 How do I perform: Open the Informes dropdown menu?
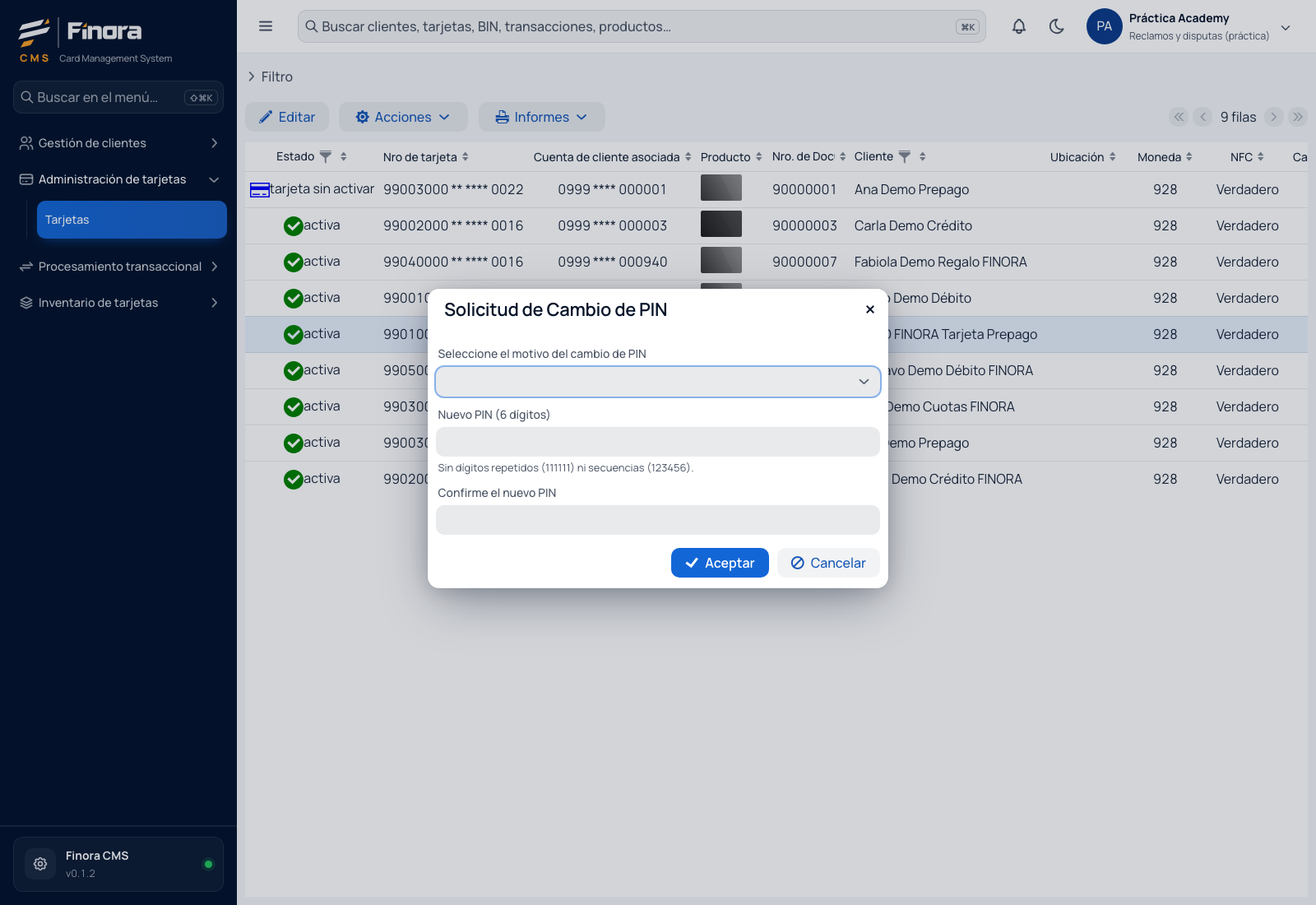(x=542, y=117)
